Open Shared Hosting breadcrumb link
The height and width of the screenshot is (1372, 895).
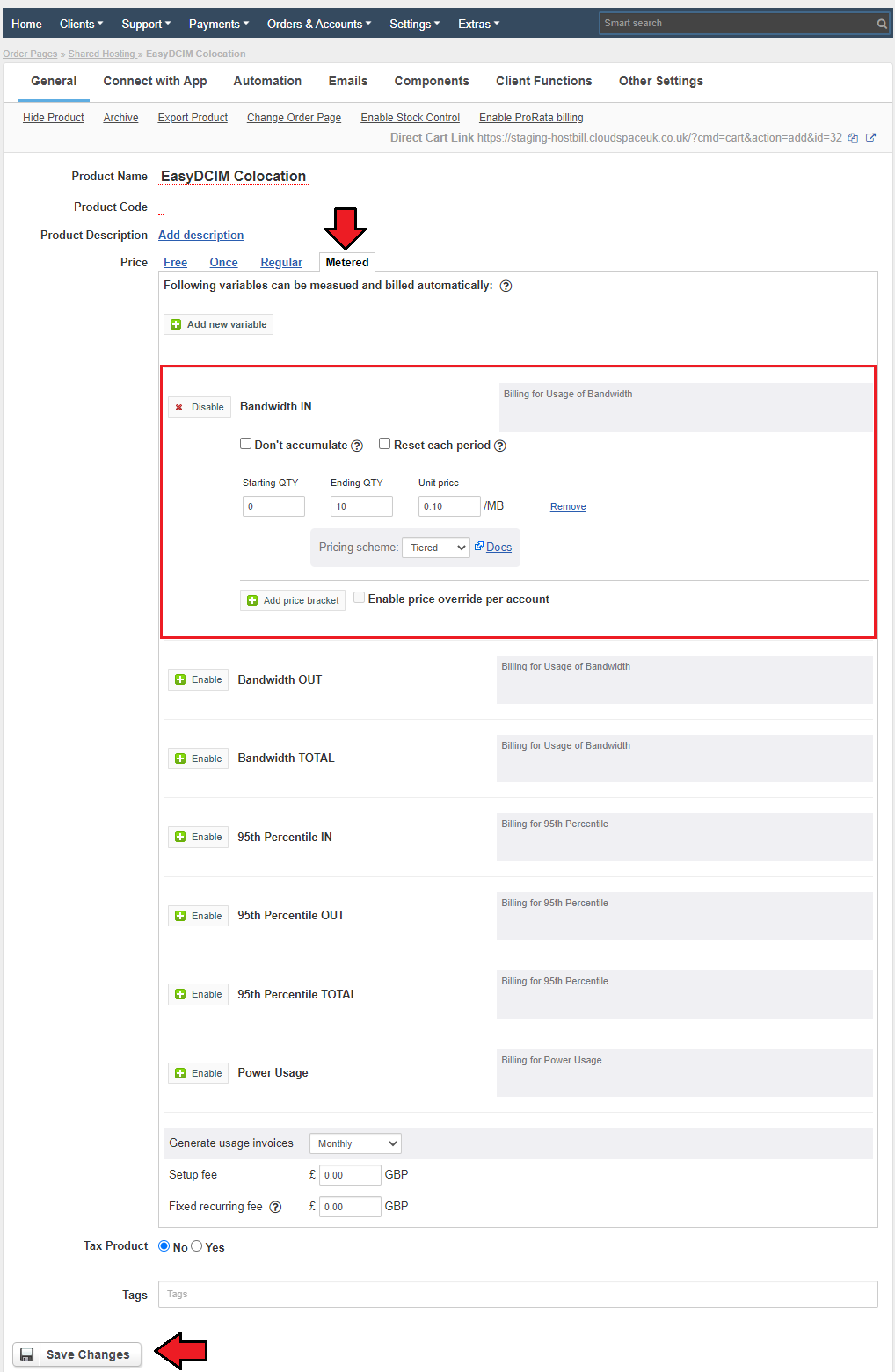(x=102, y=54)
